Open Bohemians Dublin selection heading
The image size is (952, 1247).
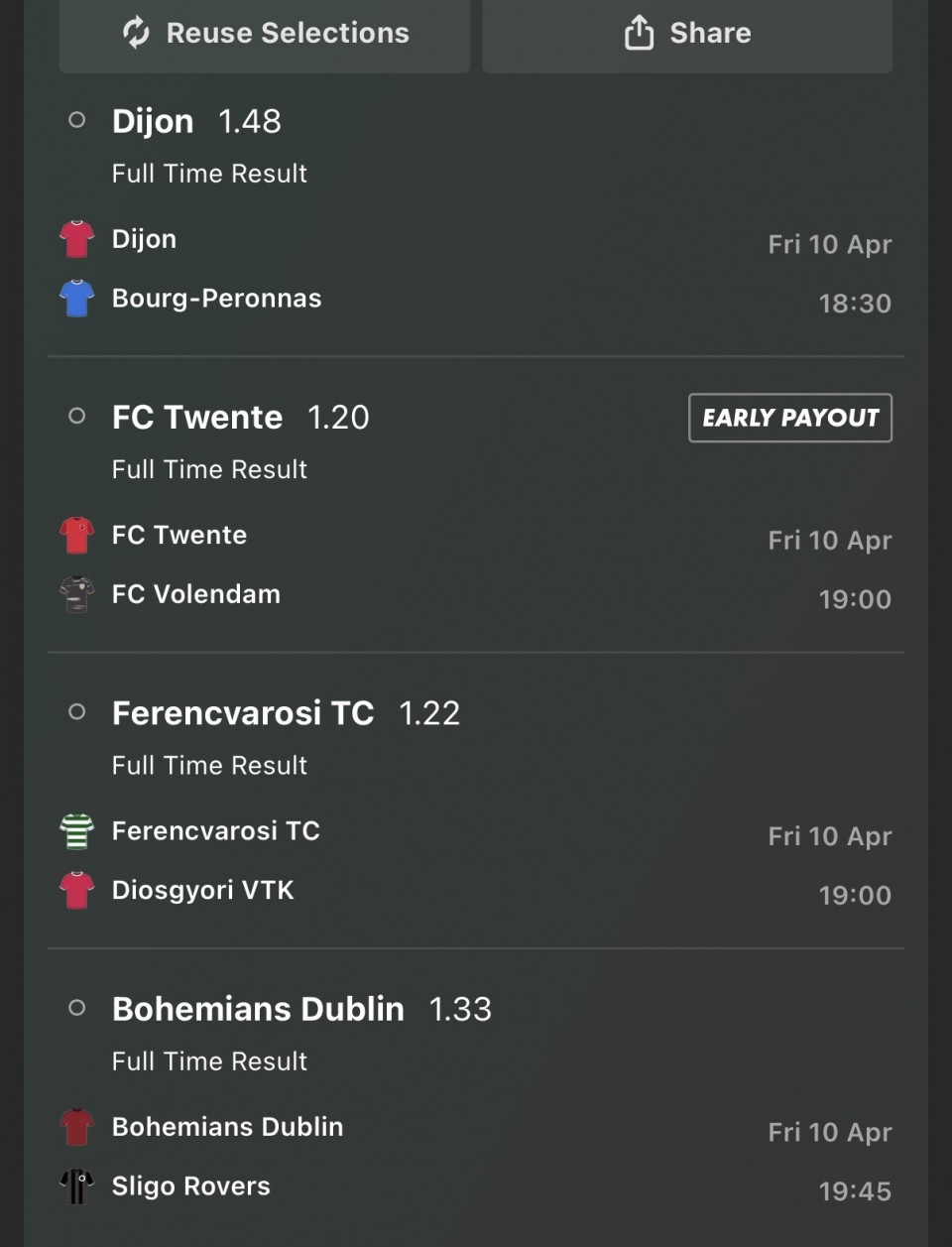click(258, 1009)
